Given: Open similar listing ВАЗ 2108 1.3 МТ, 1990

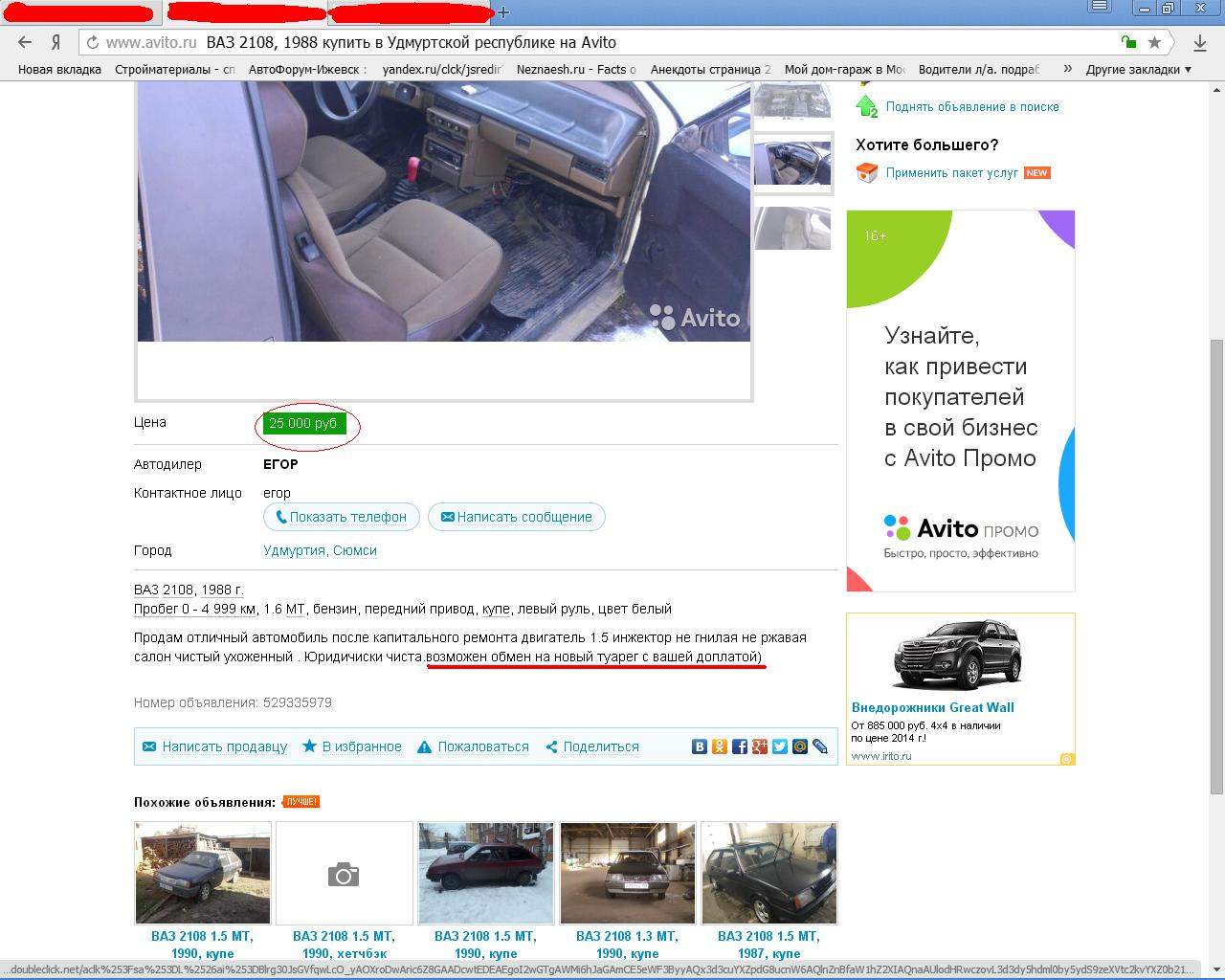Looking at the screenshot, I should tap(627, 945).
